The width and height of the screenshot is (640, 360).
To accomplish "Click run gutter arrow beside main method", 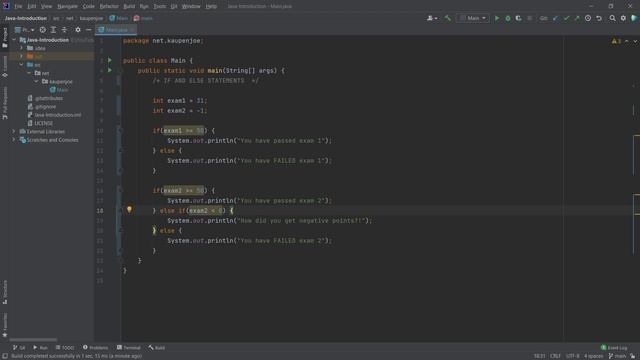I will tap(109, 70).
